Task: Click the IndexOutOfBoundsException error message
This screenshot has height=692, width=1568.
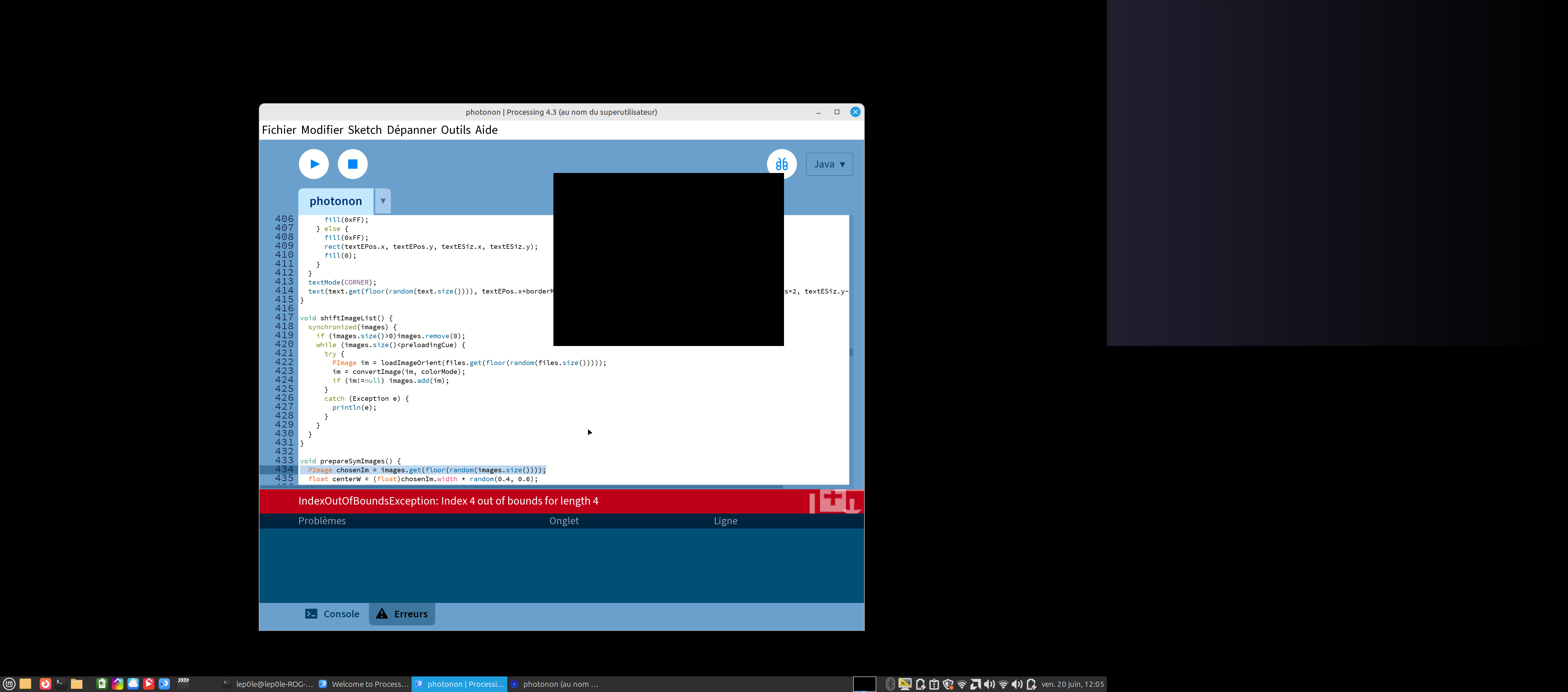Action: (x=448, y=501)
